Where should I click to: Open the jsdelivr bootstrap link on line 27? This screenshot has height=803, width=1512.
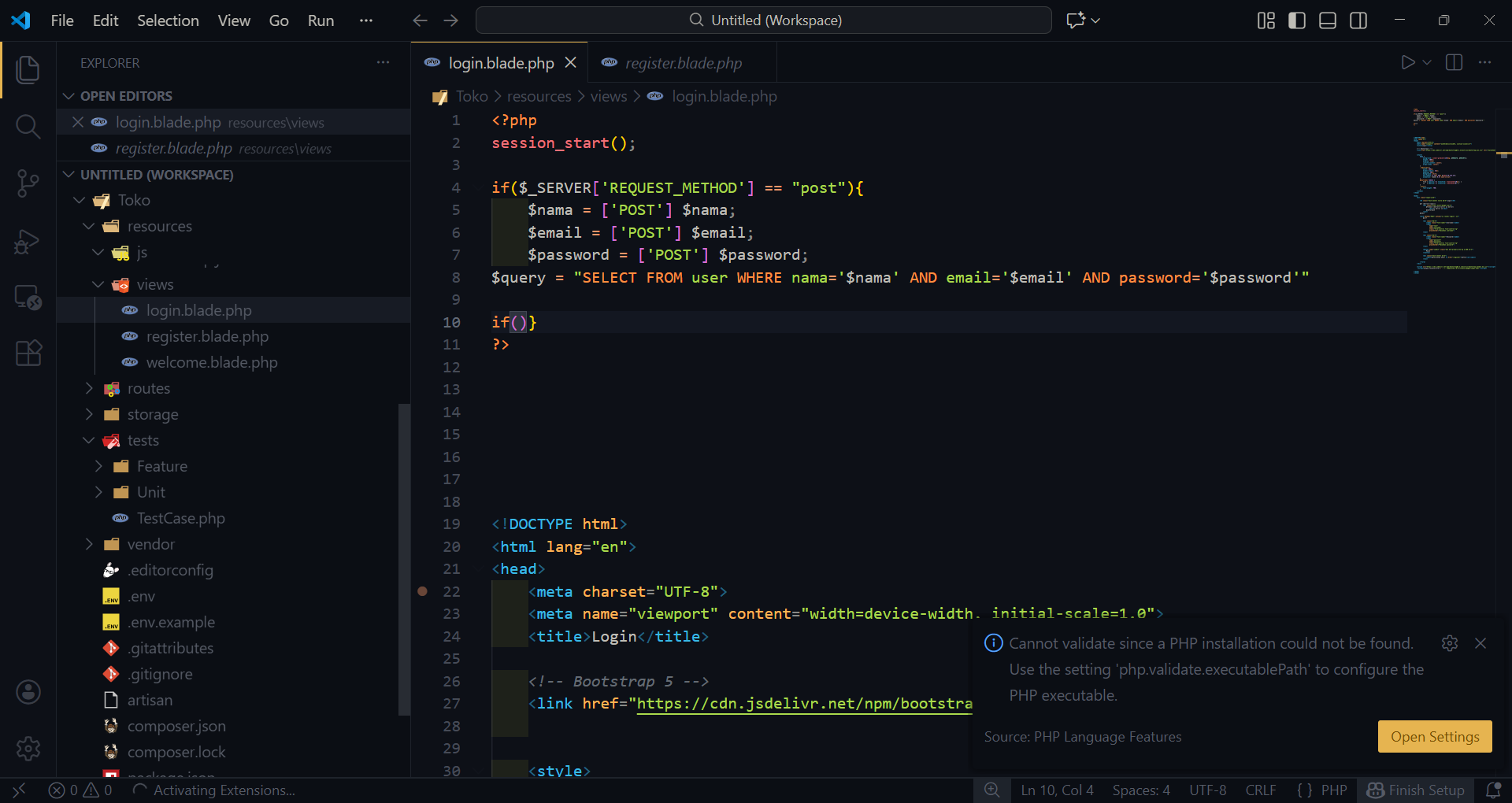coord(804,703)
